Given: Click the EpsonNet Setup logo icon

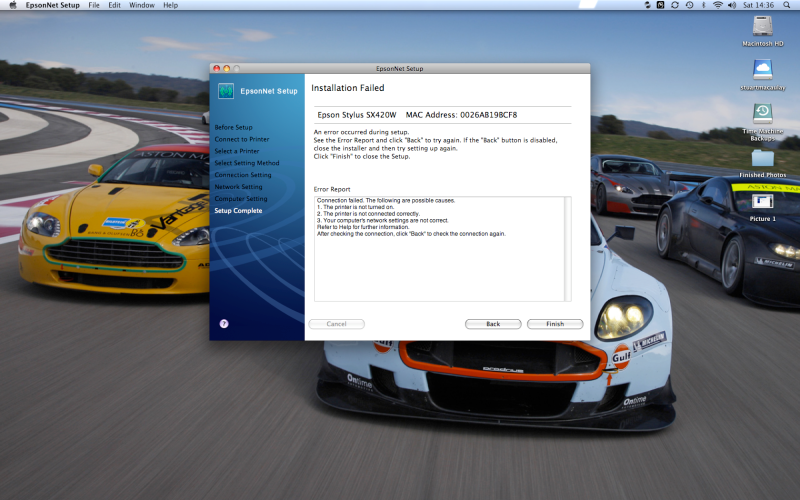Looking at the screenshot, I should (226, 91).
